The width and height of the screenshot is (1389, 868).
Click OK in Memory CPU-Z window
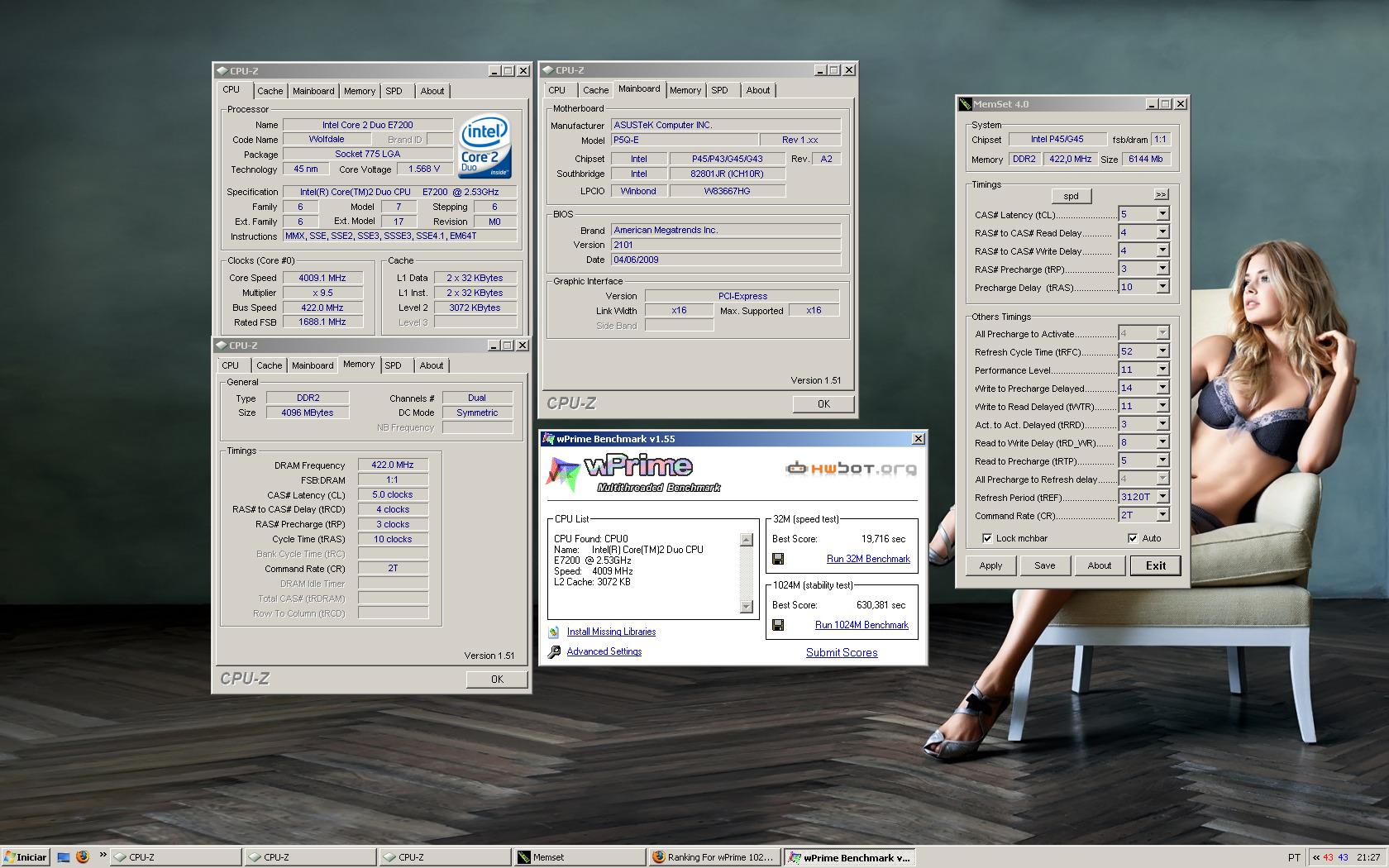(497, 679)
